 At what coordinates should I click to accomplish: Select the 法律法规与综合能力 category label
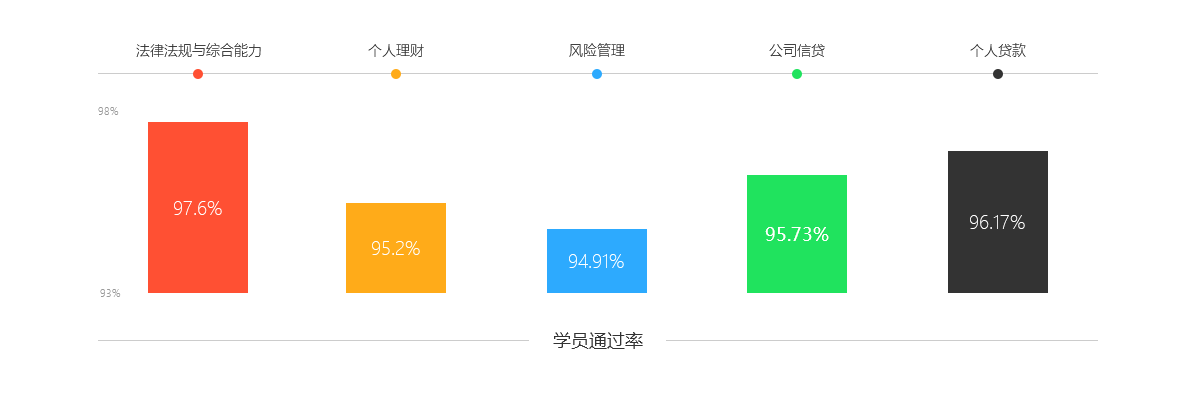point(198,50)
